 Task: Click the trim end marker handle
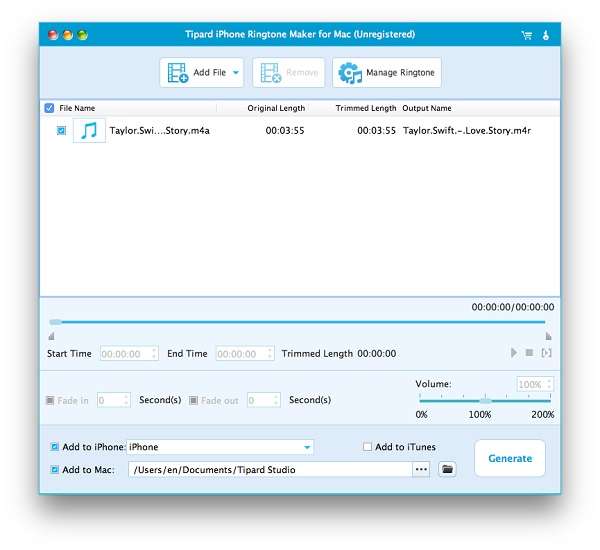point(548,336)
